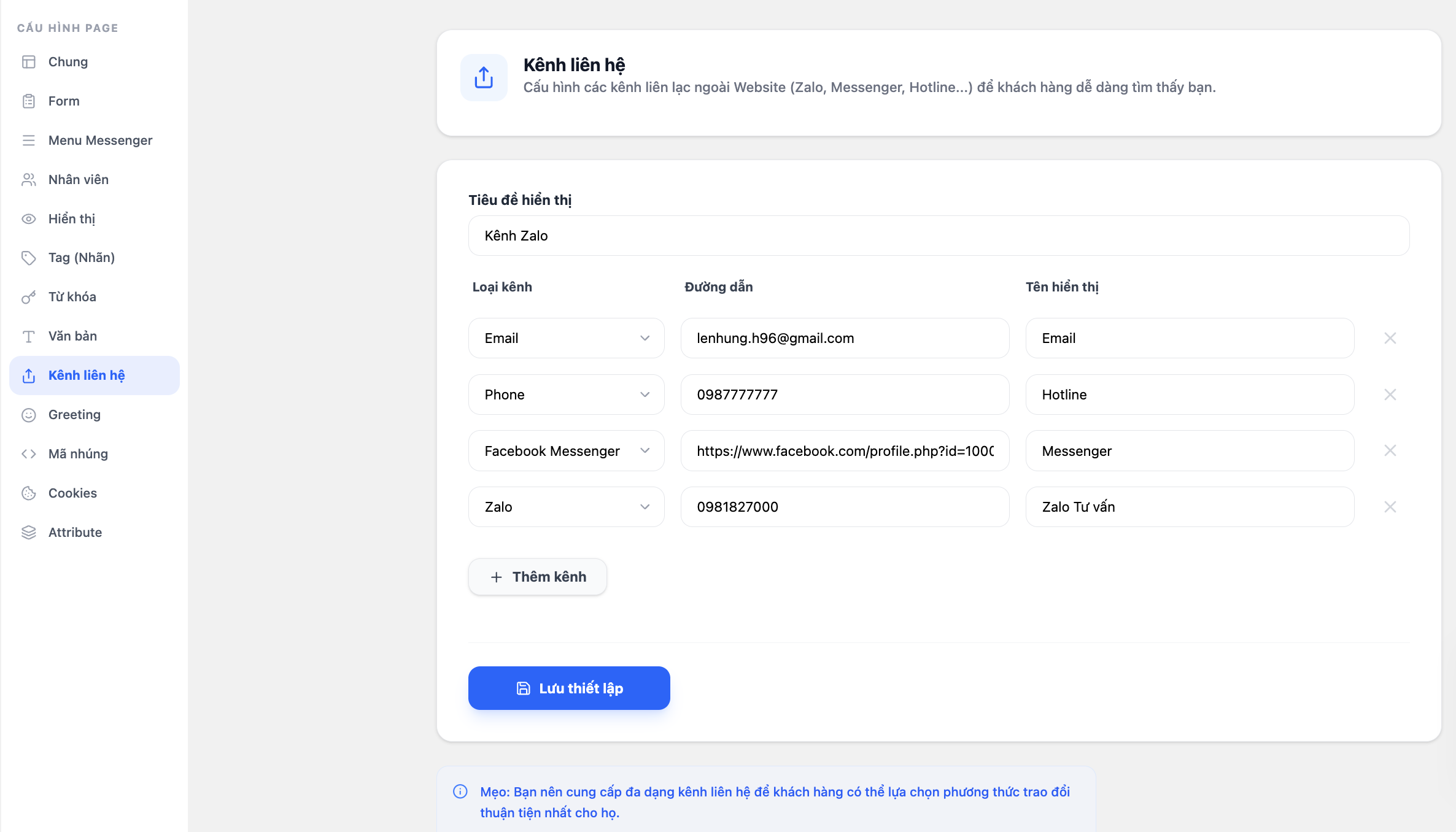Click the Thêm kênh button

click(538, 577)
